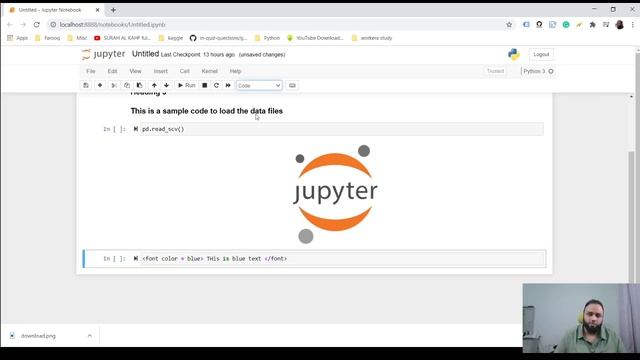Image resolution: width=640 pixels, height=360 pixels.
Task: Paste cells below icon
Action: 140,85
